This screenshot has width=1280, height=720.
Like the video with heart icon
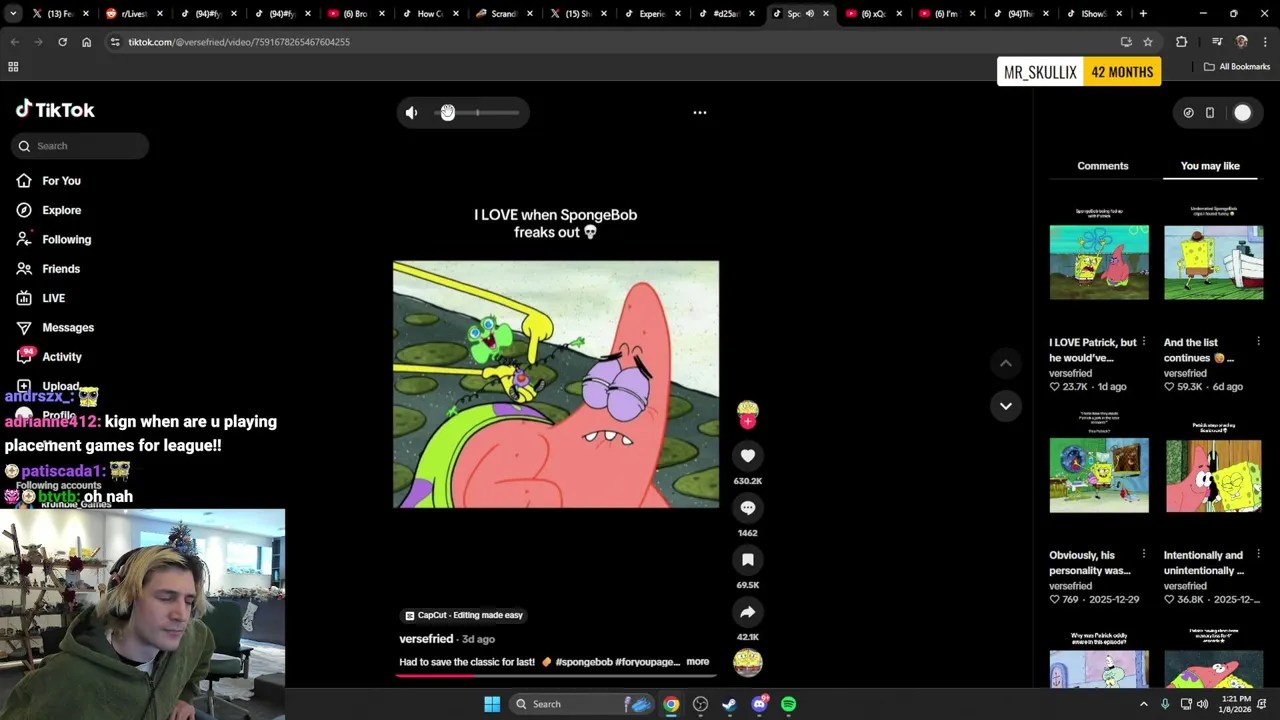(748, 456)
